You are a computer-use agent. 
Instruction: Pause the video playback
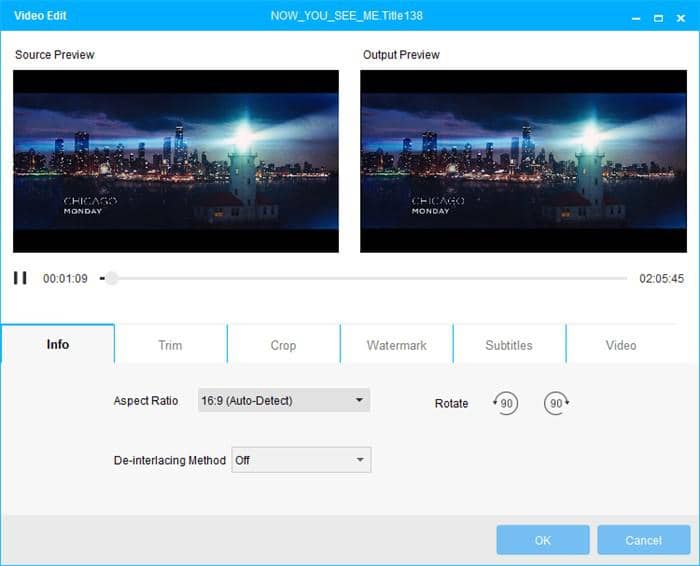point(20,278)
